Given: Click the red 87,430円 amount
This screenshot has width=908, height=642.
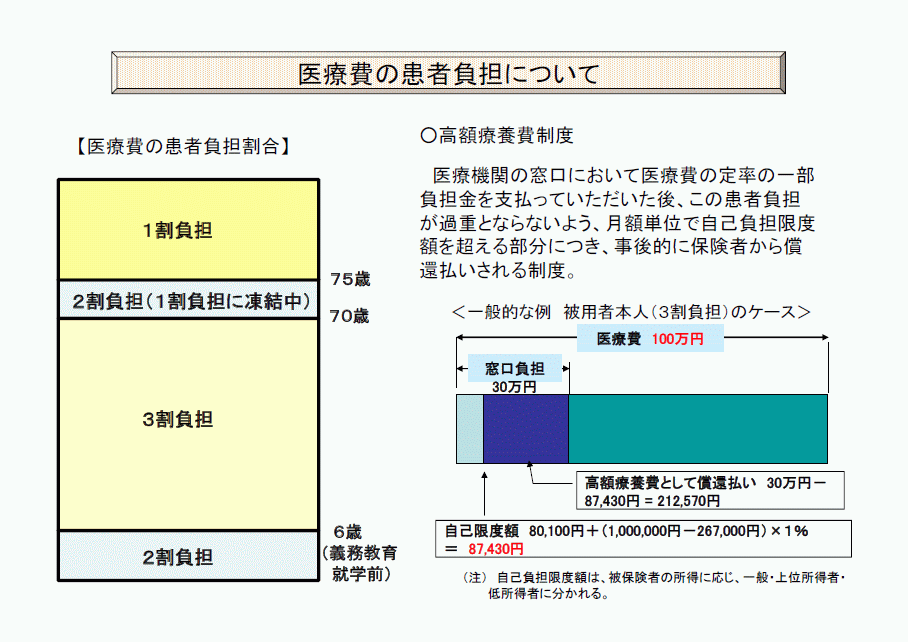Looking at the screenshot, I should (x=496, y=549).
